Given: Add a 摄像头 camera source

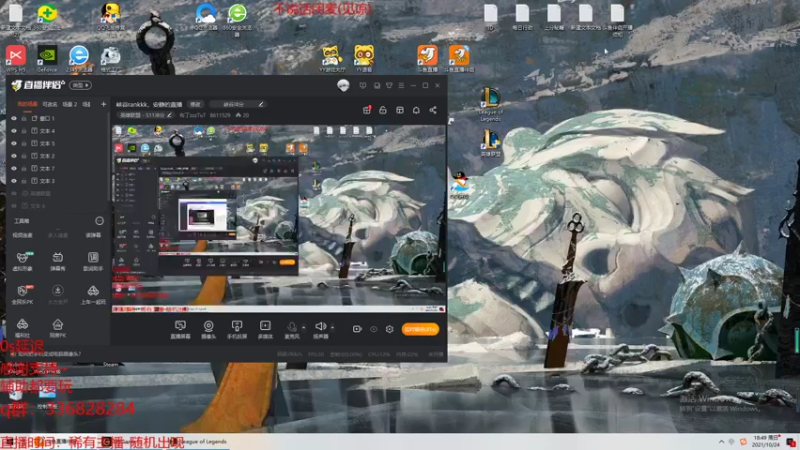Looking at the screenshot, I should click(209, 330).
